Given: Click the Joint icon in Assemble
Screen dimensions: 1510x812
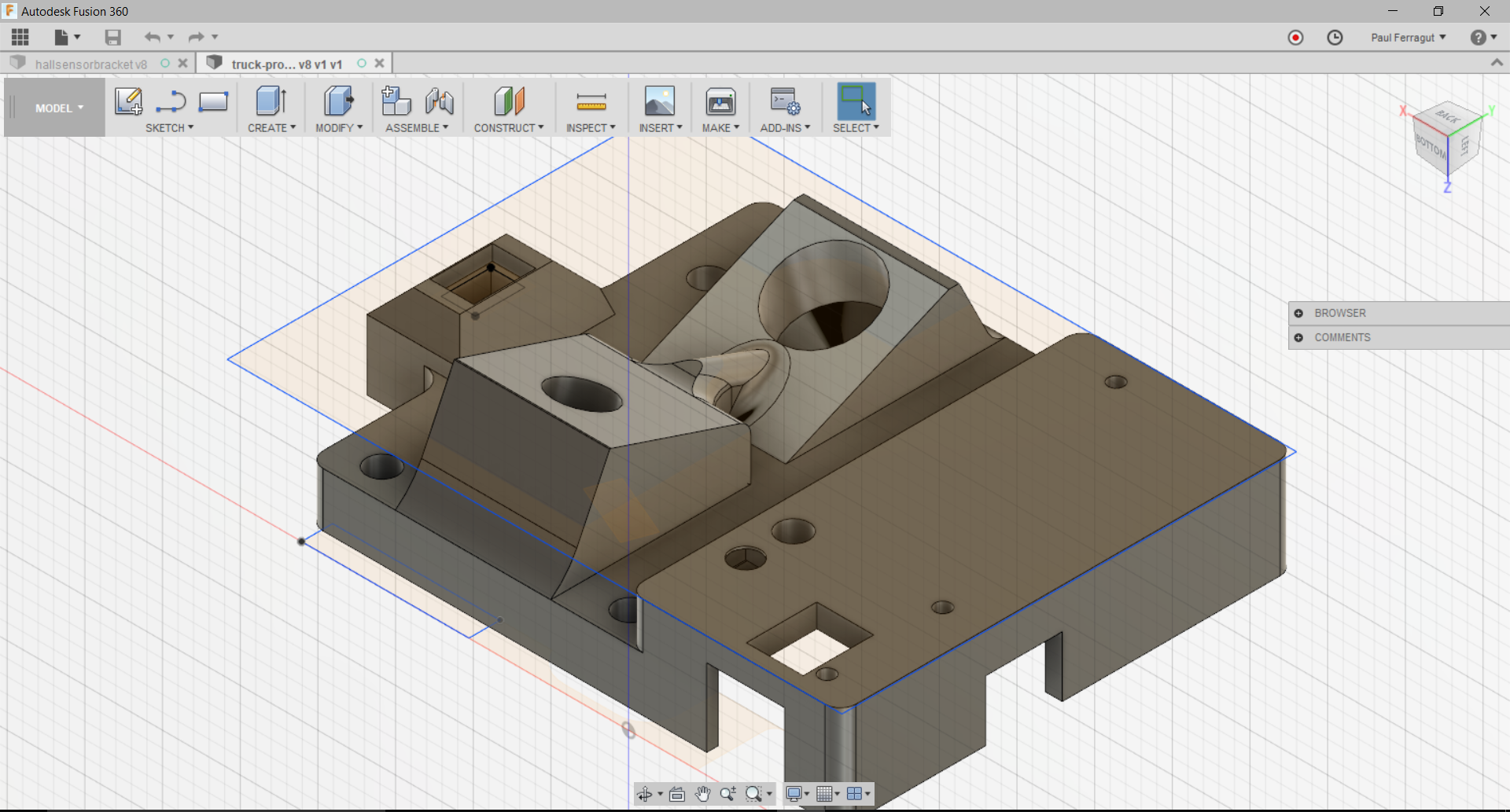Looking at the screenshot, I should click(x=440, y=101).
